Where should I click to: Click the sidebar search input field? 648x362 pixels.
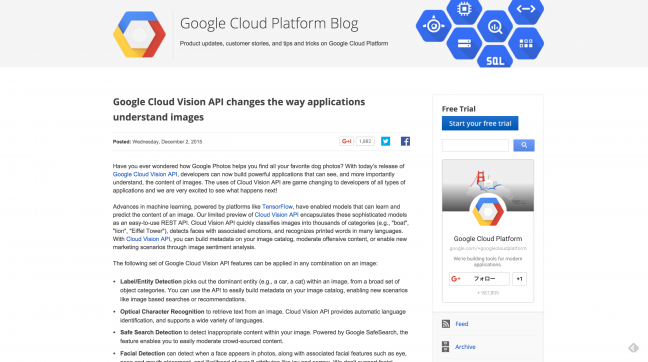pos(475,145)
